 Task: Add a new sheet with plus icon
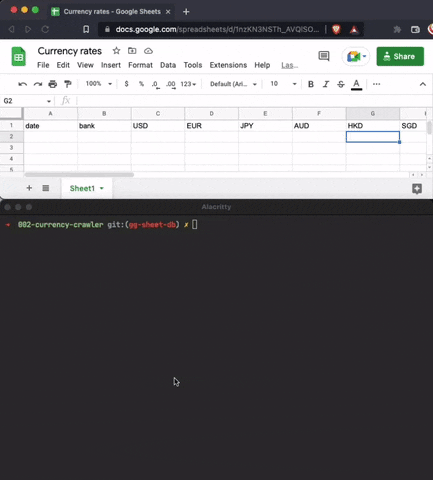point(29,188)
